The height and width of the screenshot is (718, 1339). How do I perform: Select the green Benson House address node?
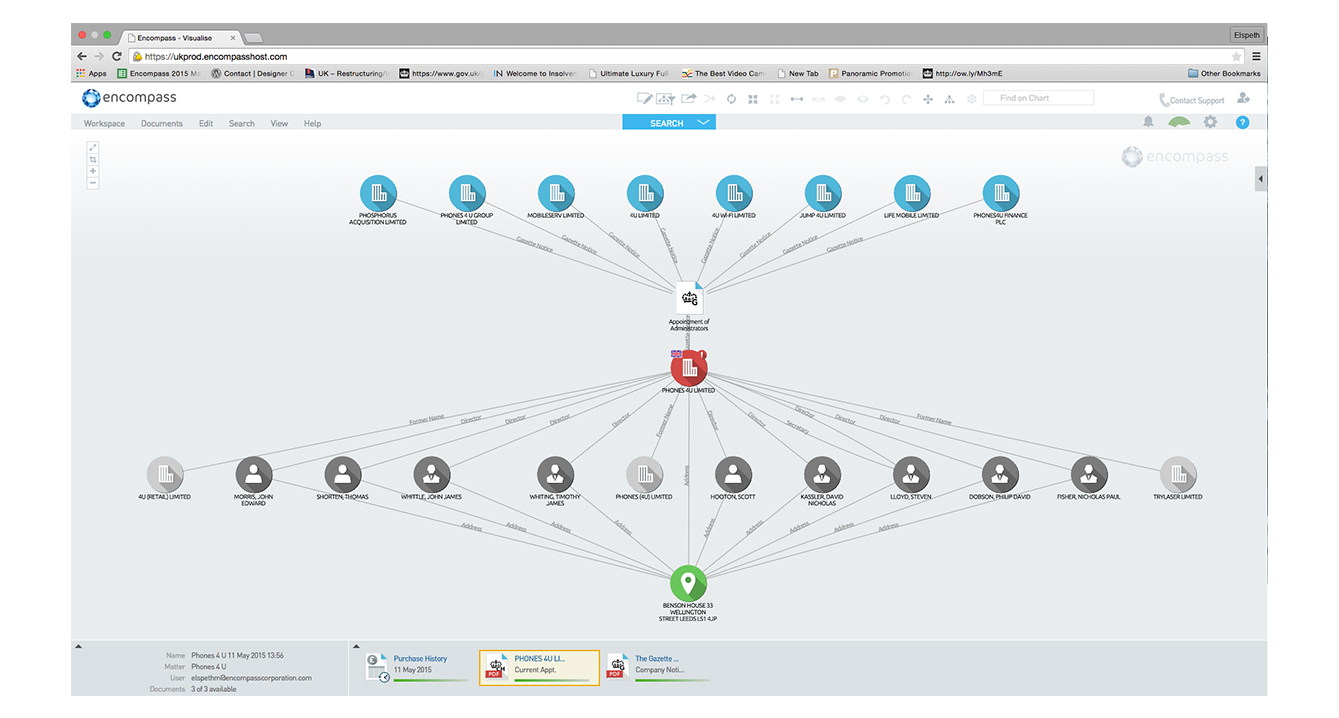689,583
